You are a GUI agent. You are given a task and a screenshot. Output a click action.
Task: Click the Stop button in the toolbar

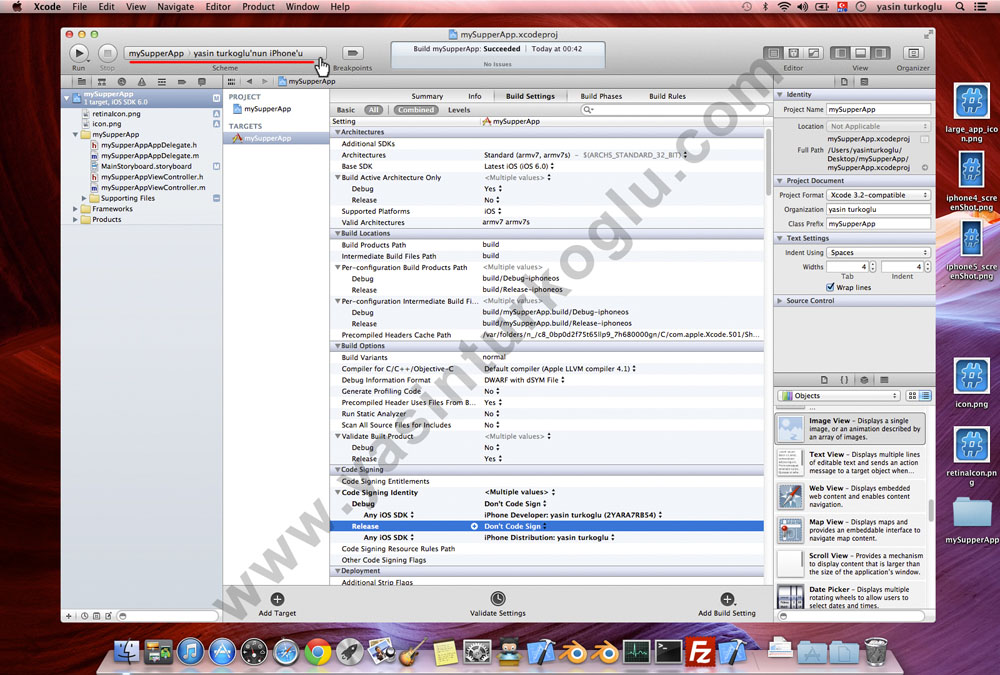point(107,53)
